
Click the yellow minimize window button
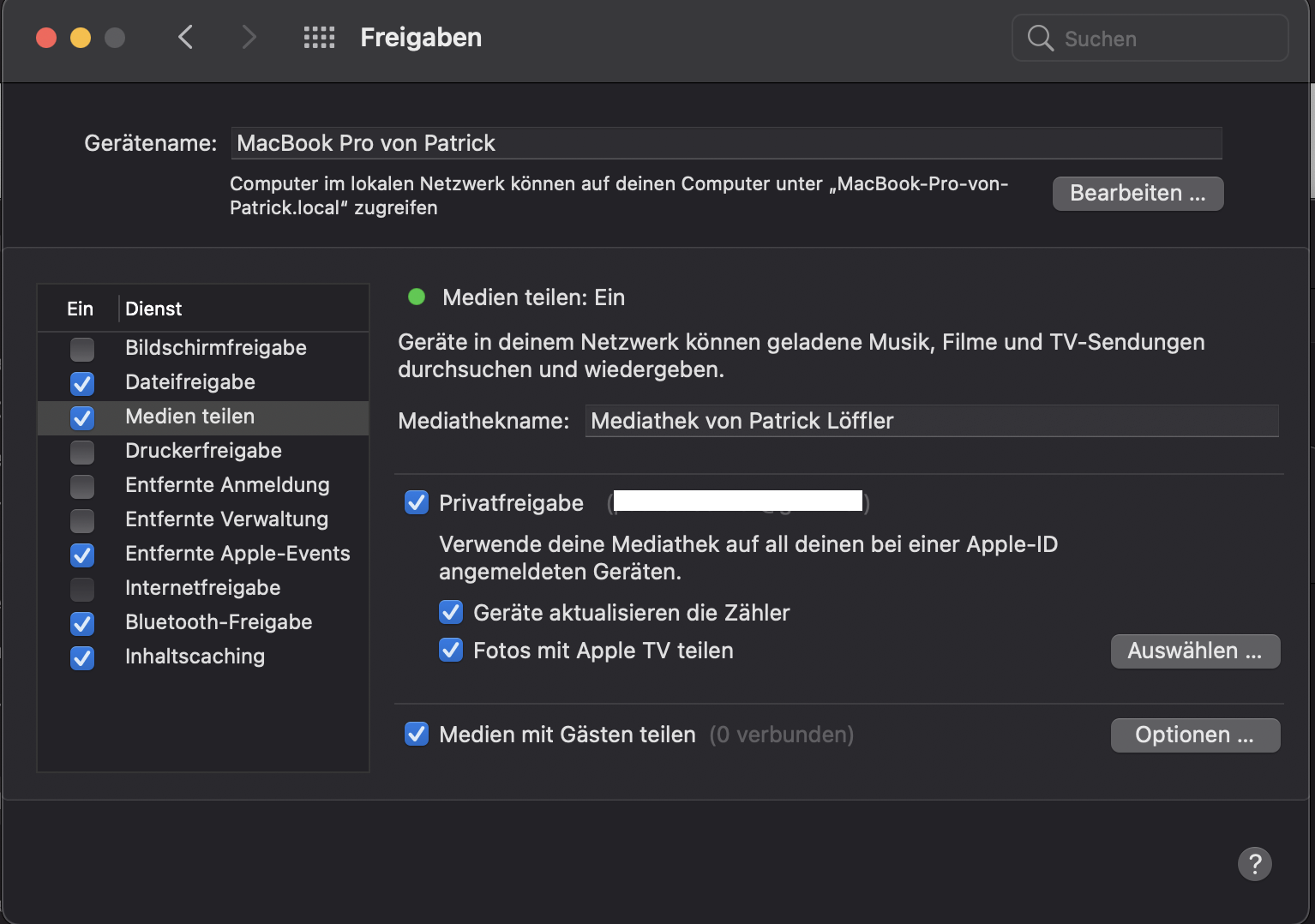click(81, 38)
